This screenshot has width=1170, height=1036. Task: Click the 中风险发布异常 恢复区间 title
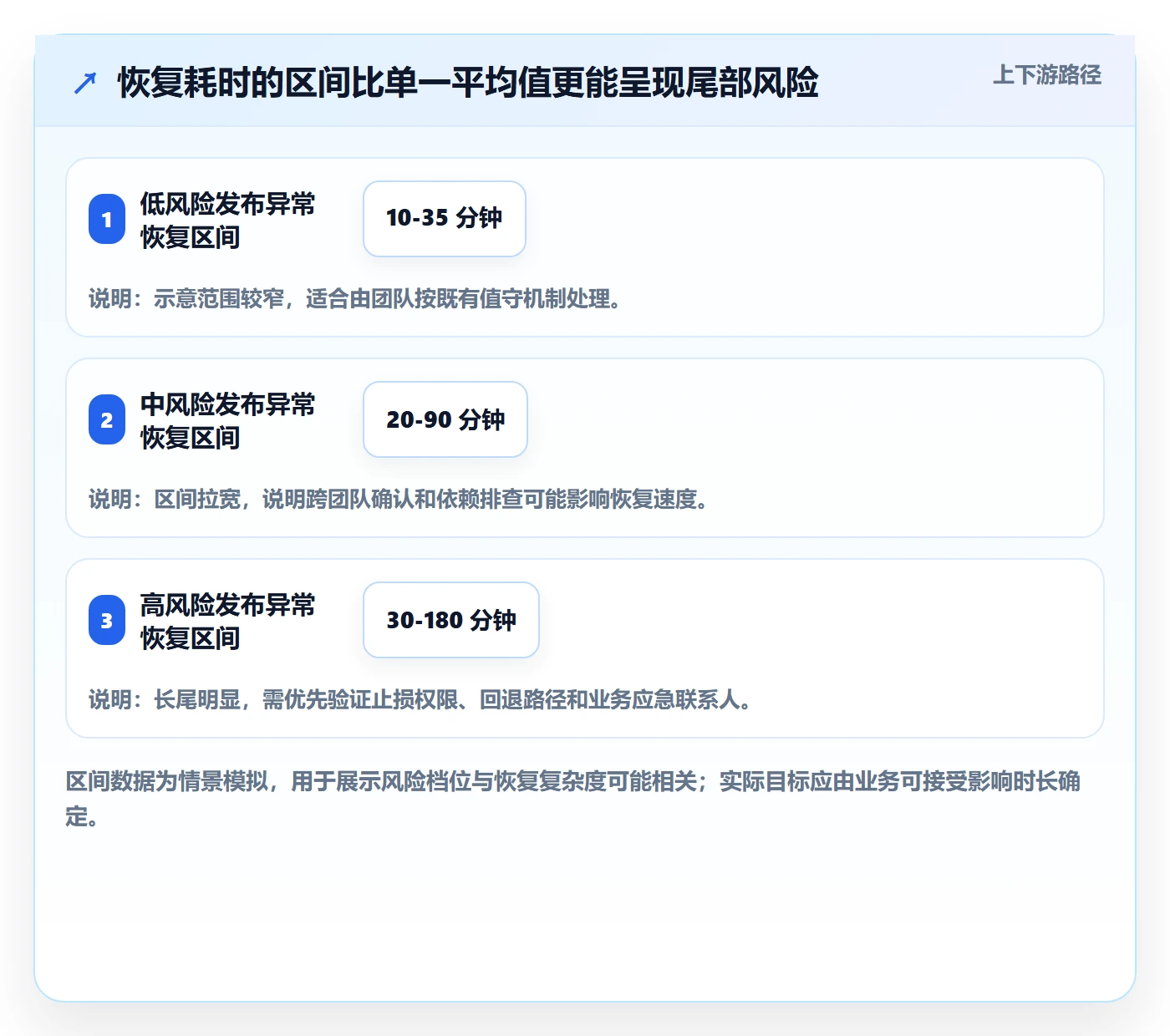click(x=227, y=420)
